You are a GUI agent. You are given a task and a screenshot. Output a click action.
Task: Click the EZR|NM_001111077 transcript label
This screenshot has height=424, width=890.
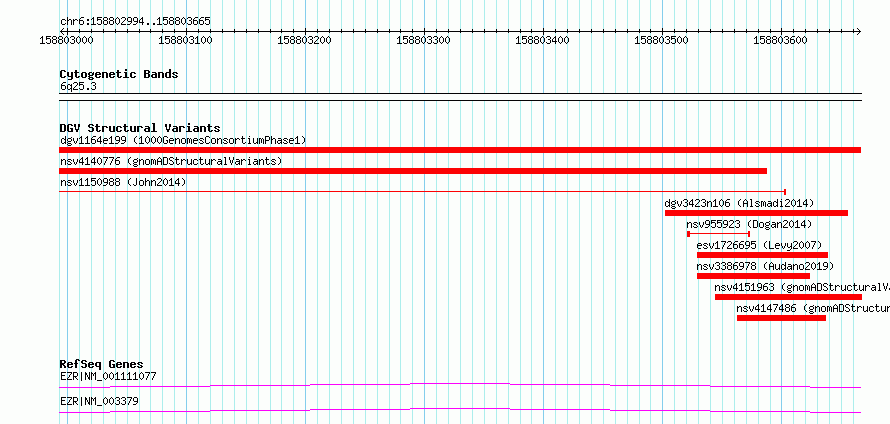[108, 376]
